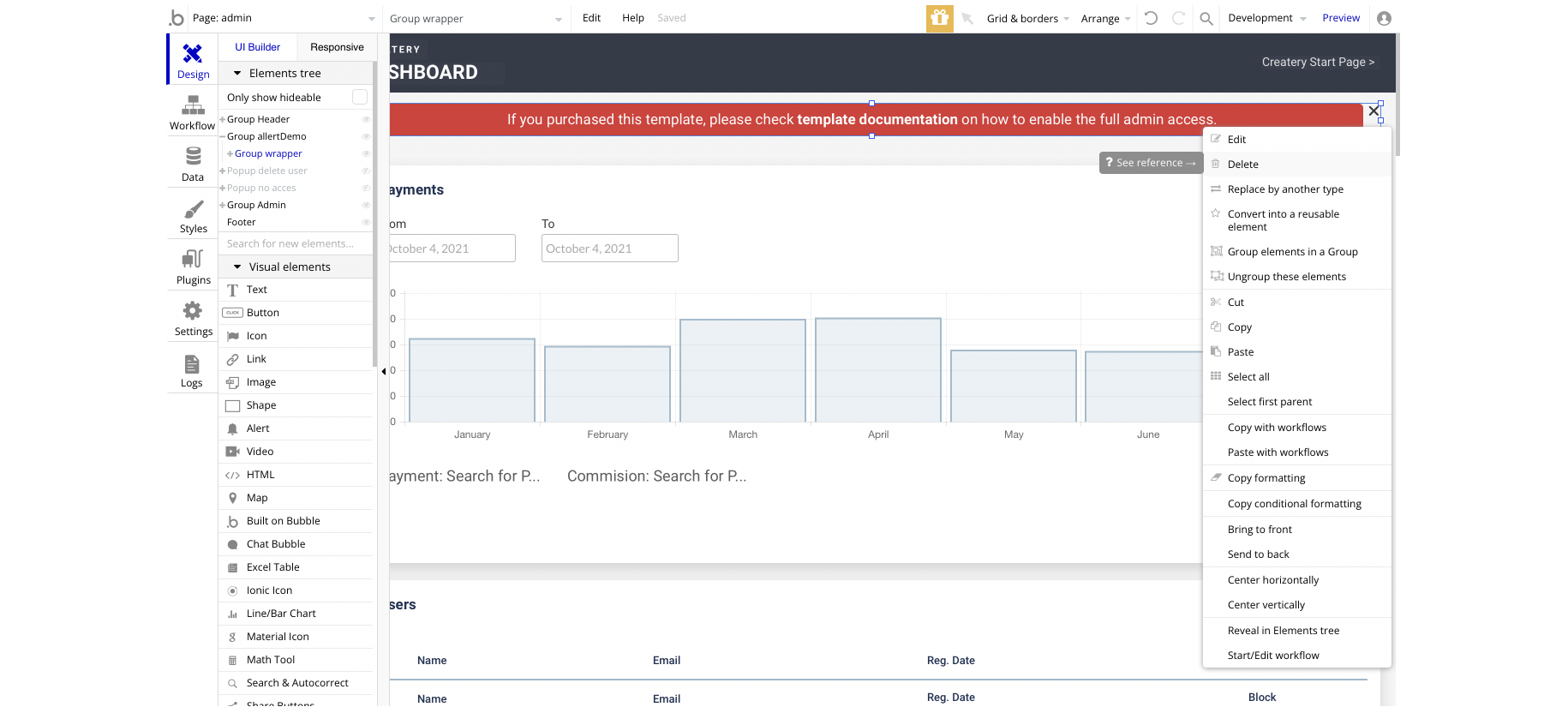Open the Grid & borders dropdown
This screenshot has width=1568, height=713.
tap(1027, 18)
